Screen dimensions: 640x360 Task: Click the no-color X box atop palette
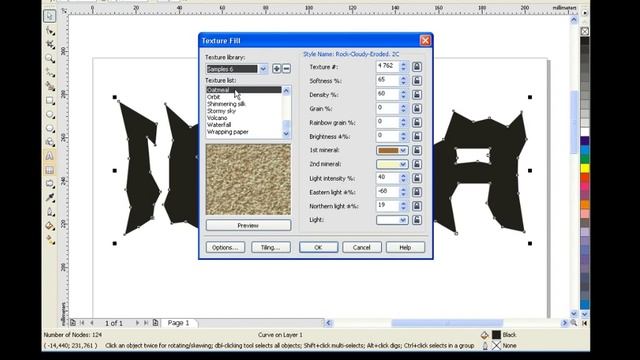tap(584, 31)
